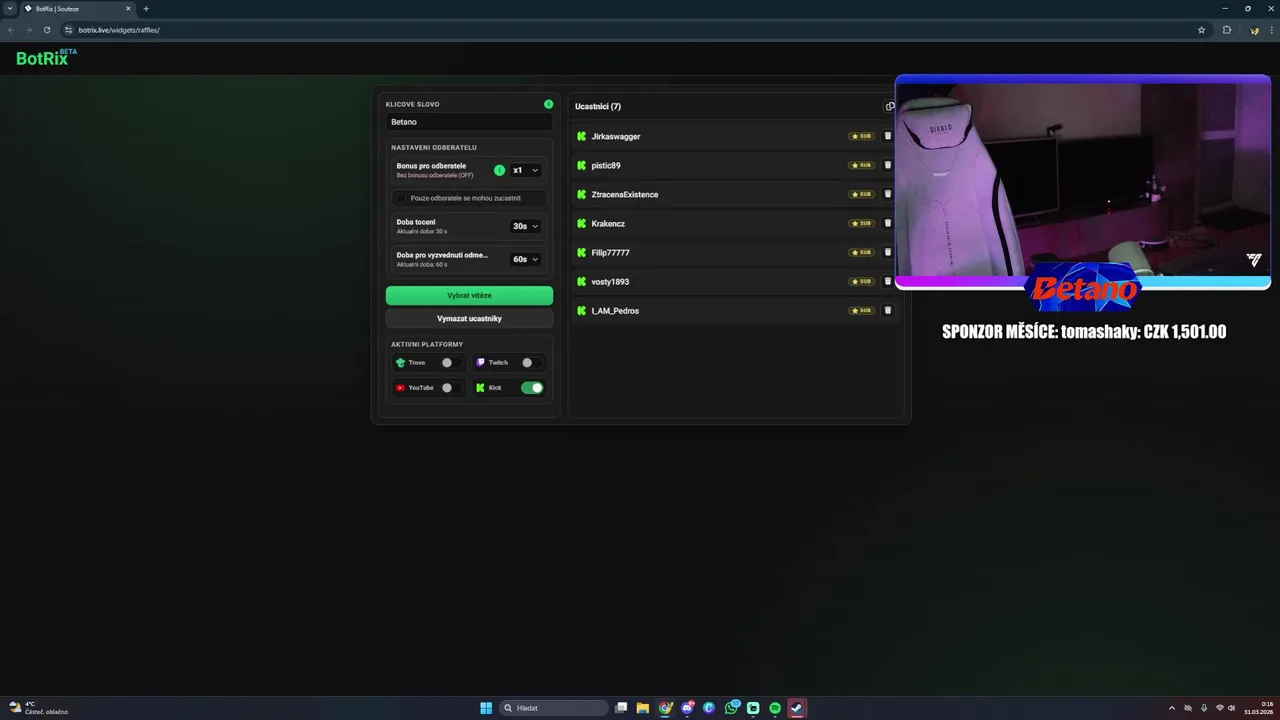Delete participant Jirkaswagger with trash icon
This screenshot has height=720, width=1280.
pos(887,136)
